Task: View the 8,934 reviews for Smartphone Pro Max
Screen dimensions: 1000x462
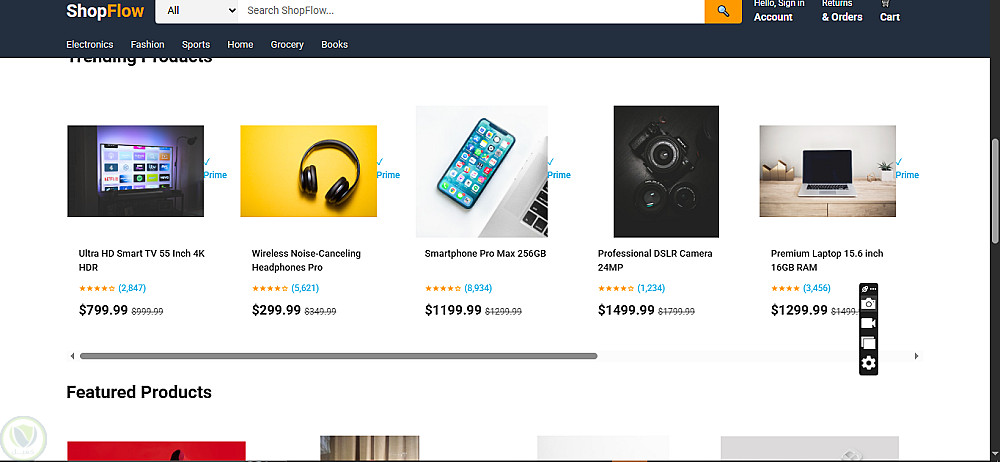Action: [477, 288]
